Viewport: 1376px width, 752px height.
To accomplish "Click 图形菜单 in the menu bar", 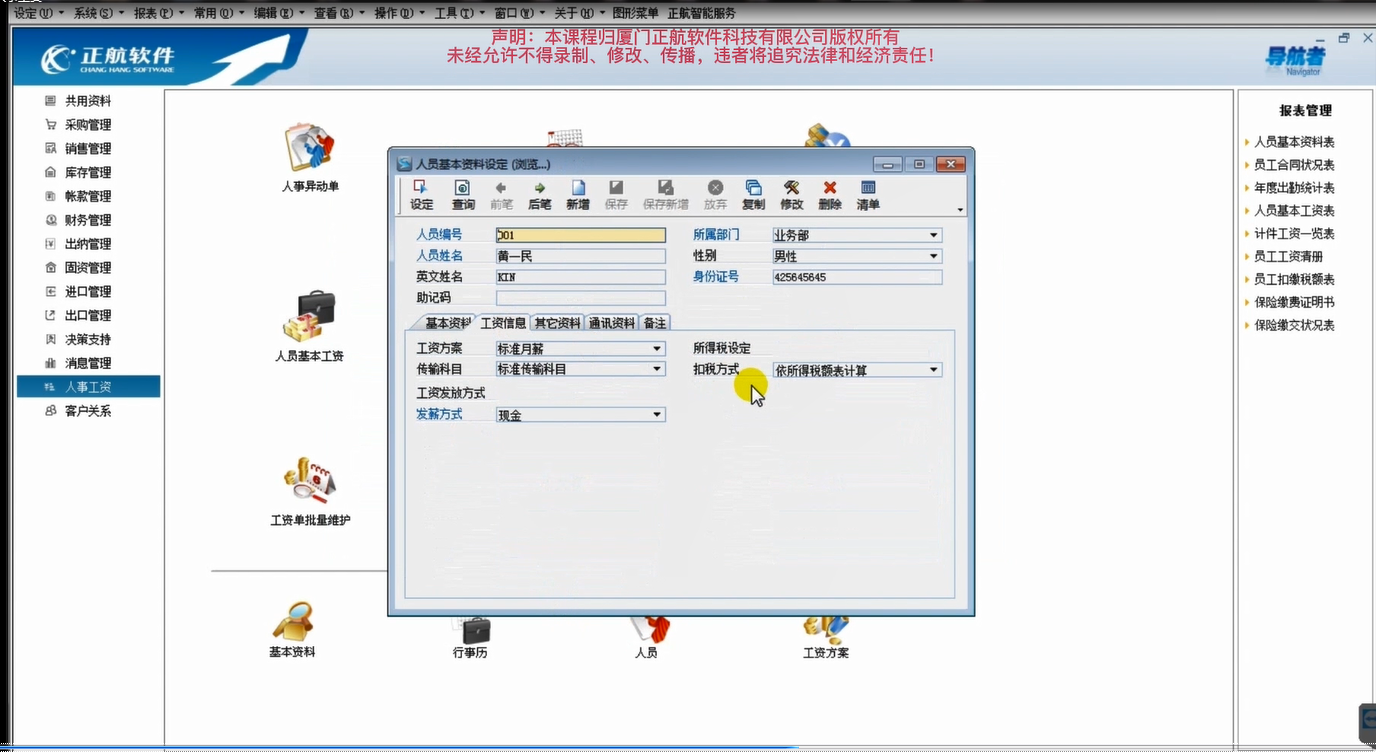I will point(634,13).
